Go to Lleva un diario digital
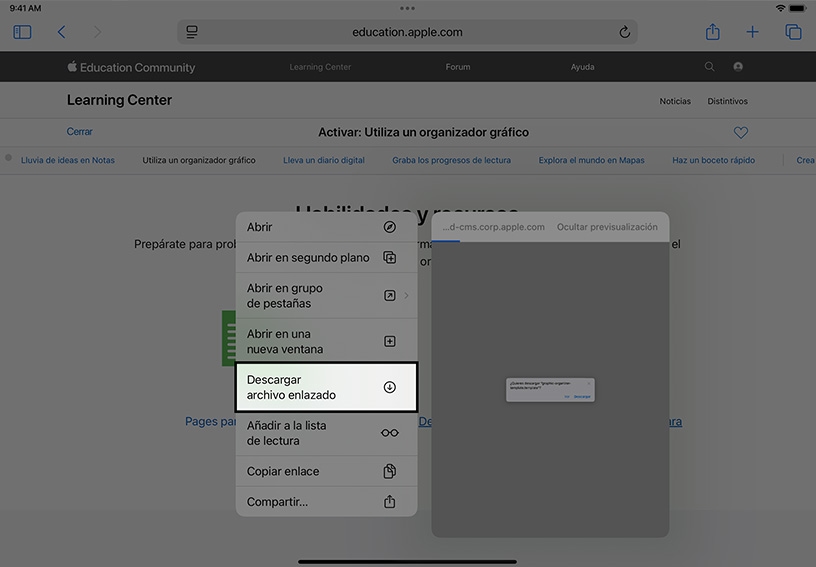The height and width of the screenshot is (567, 816). [324, 160]
